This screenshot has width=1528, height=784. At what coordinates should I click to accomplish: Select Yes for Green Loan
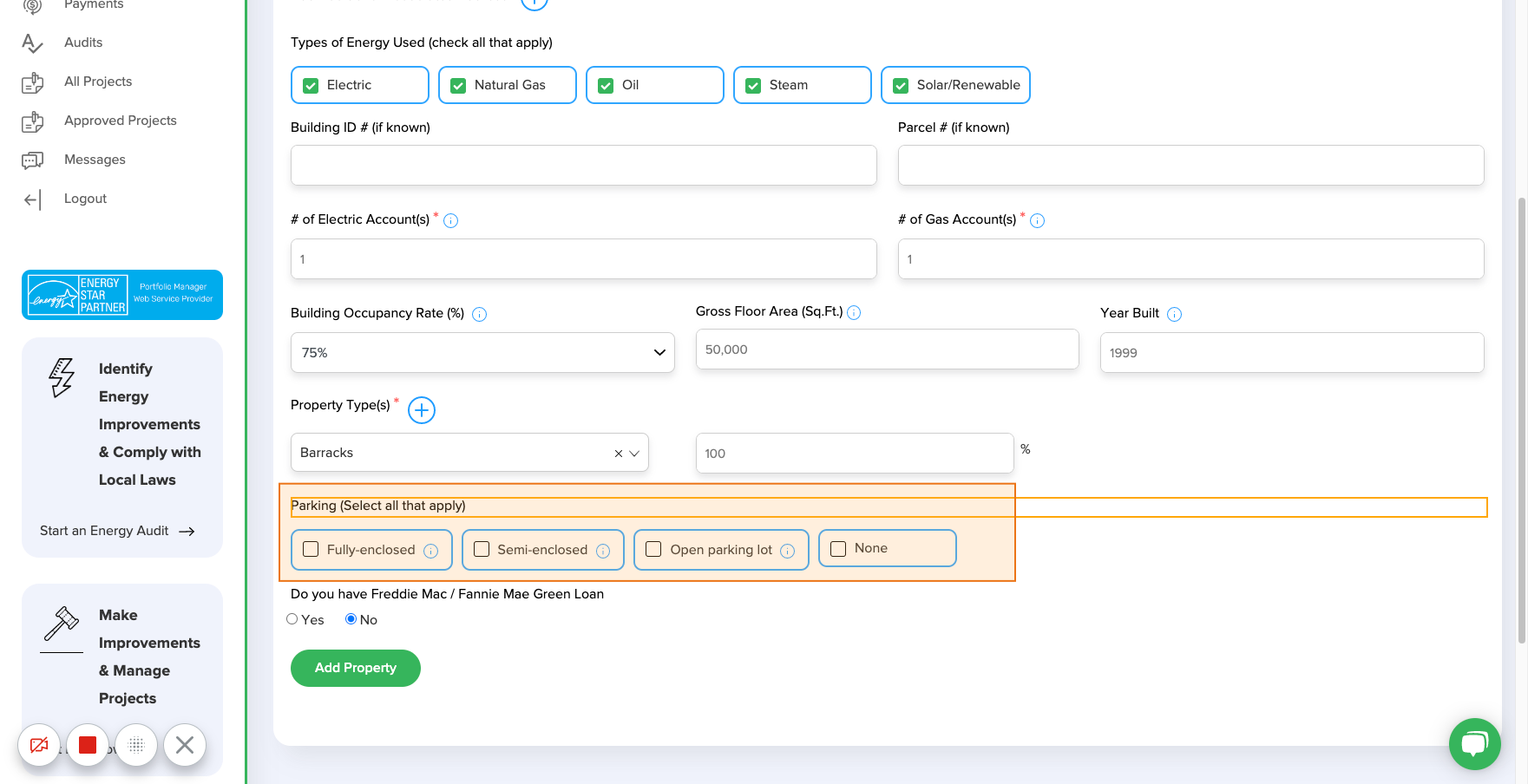(x=292, y=619)
